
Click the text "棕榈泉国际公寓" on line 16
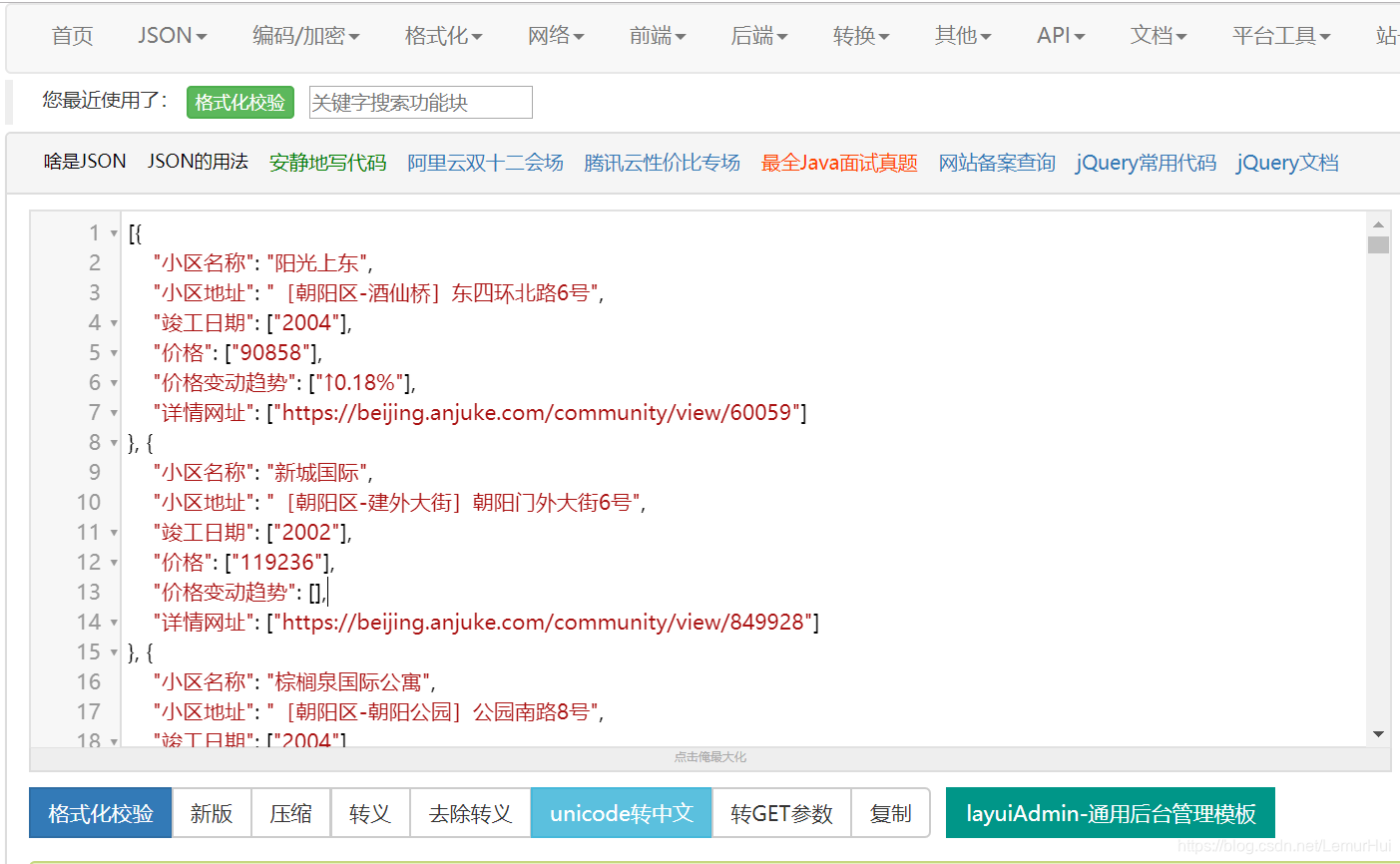(x=348, y=682)
